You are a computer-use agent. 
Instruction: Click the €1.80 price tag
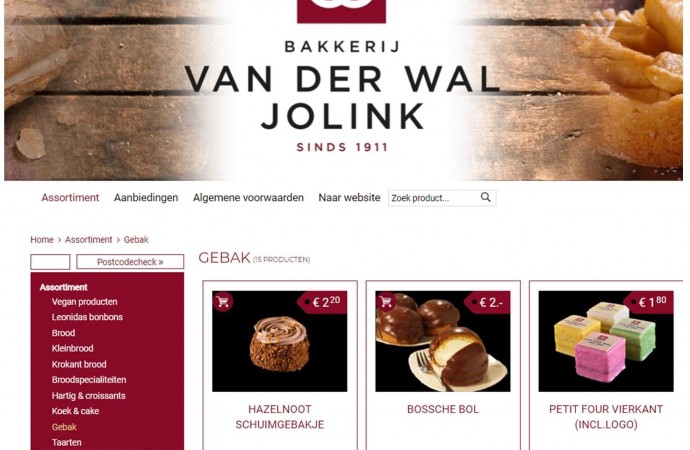point(650,302)
